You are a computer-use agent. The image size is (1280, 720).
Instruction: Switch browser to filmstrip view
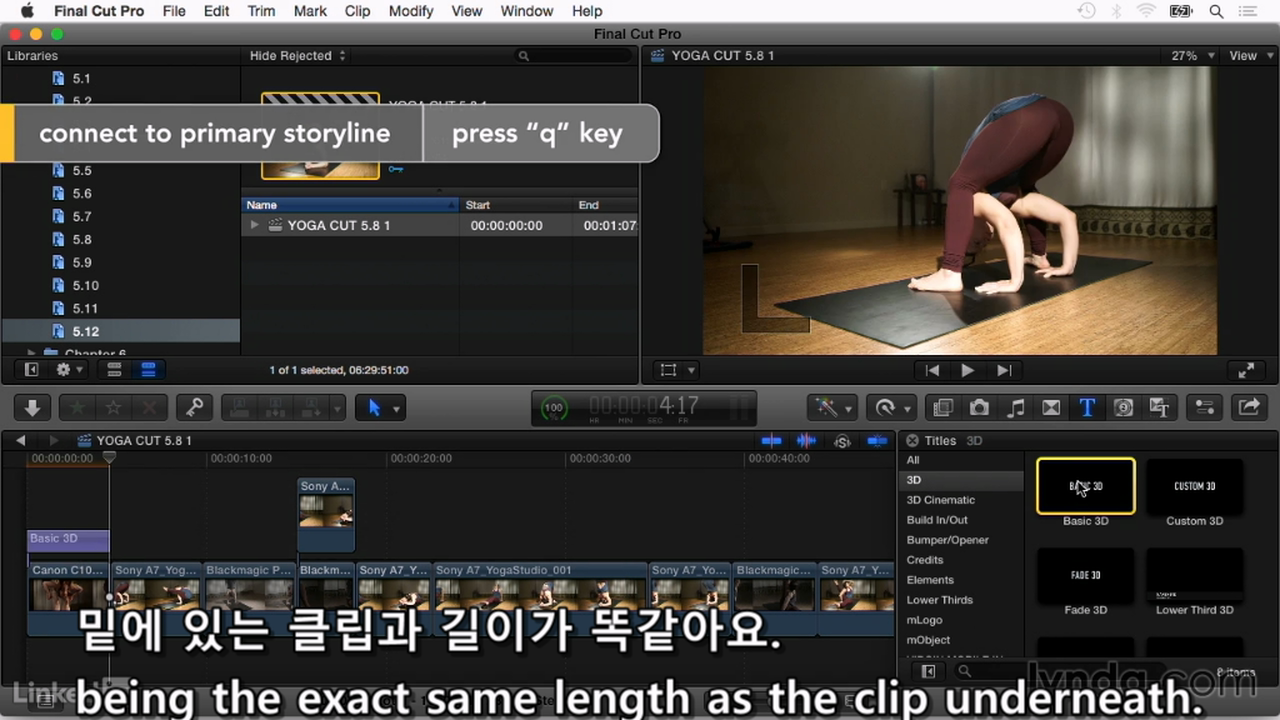(114, 370)
